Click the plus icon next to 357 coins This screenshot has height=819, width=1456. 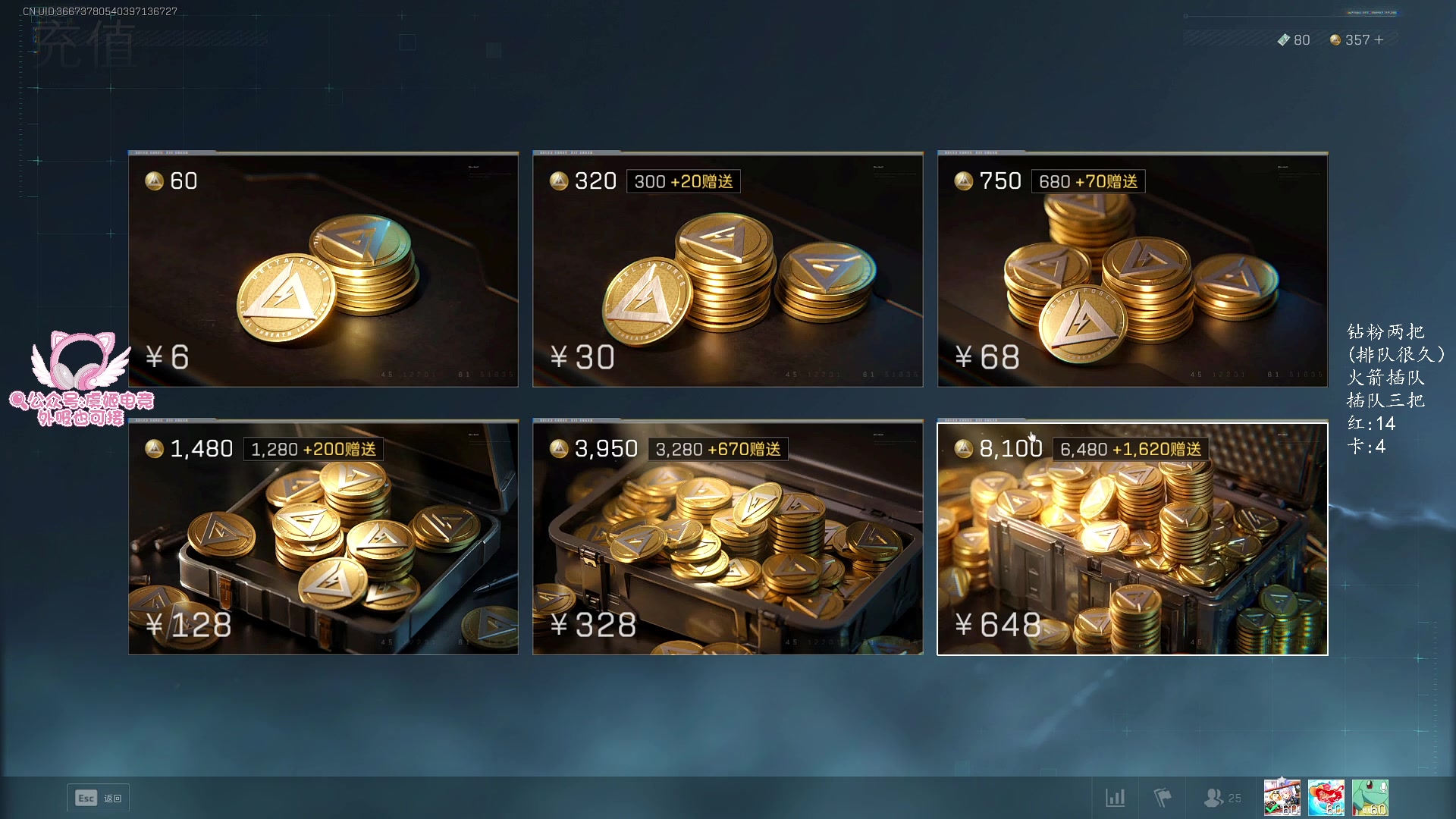[1379, 40]
